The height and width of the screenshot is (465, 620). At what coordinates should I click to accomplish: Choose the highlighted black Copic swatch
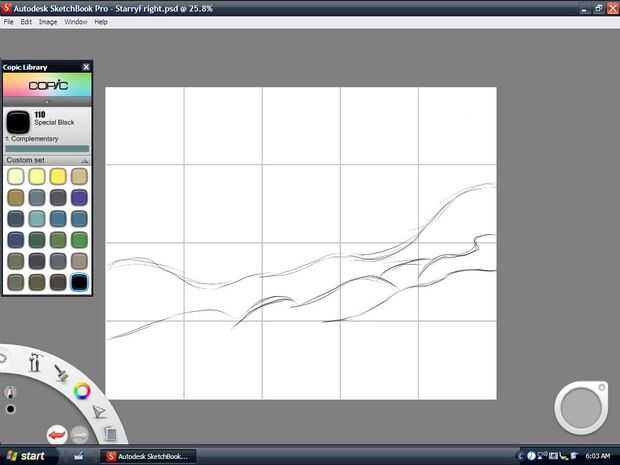coord(79,282)
